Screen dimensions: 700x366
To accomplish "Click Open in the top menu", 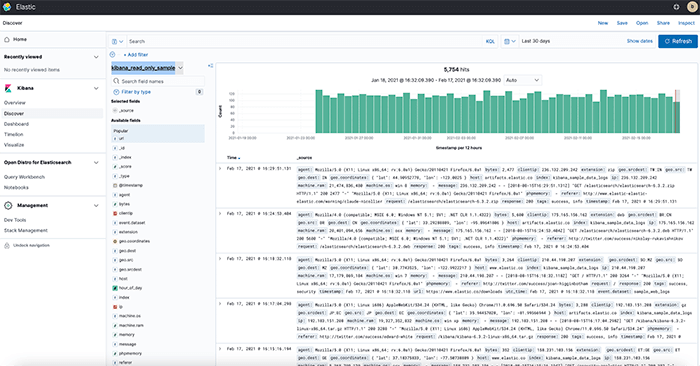I will tap(642, 23).
